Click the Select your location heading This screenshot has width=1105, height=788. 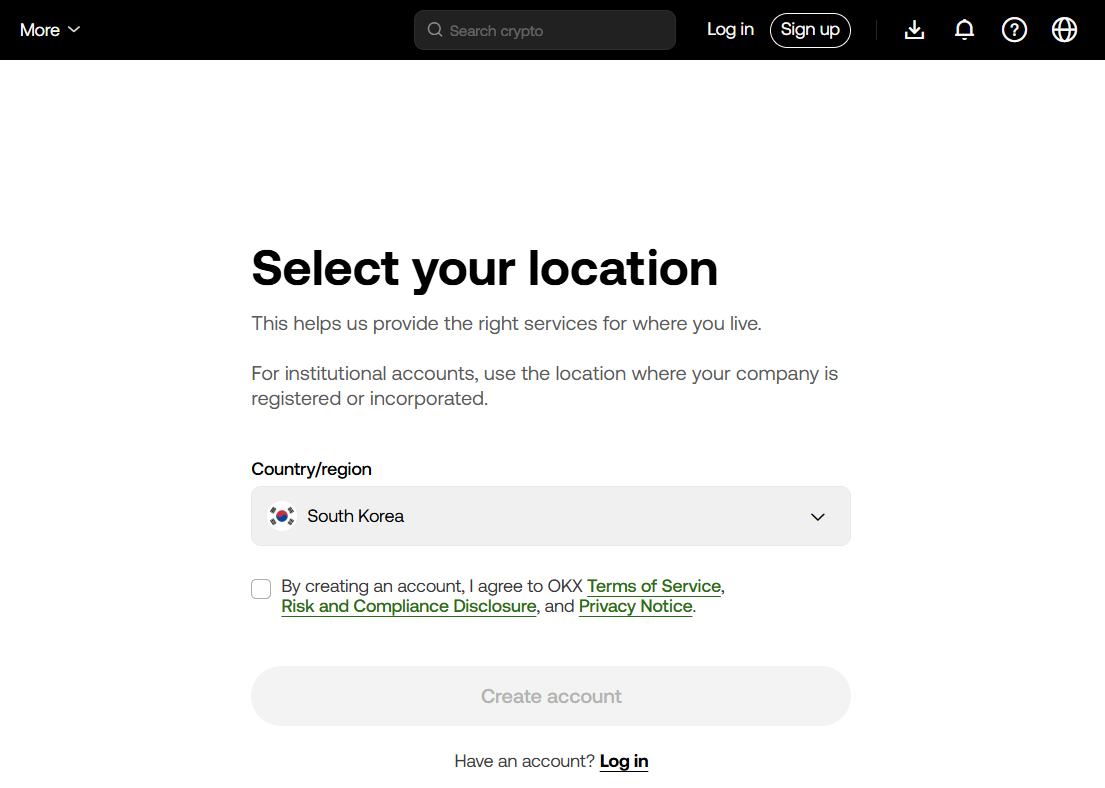pos(485,268)
